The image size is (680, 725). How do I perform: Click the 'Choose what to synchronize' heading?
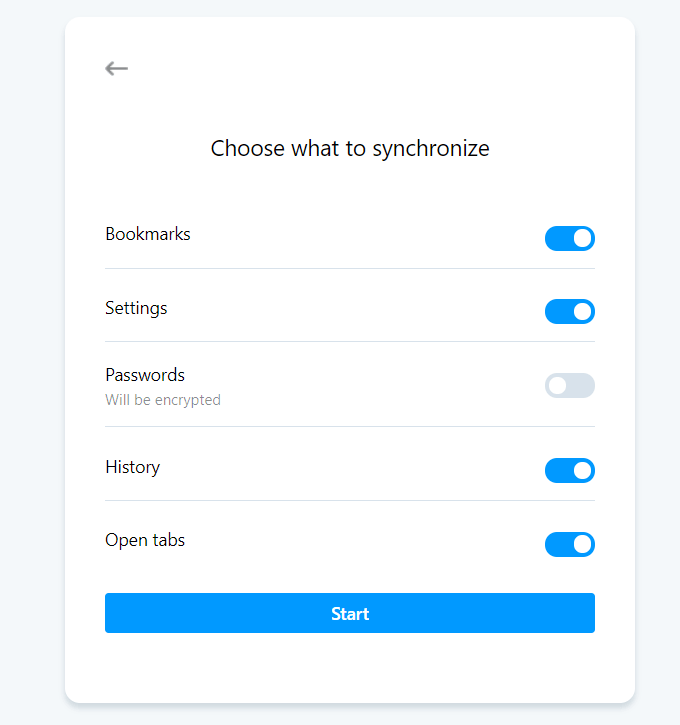350,149
